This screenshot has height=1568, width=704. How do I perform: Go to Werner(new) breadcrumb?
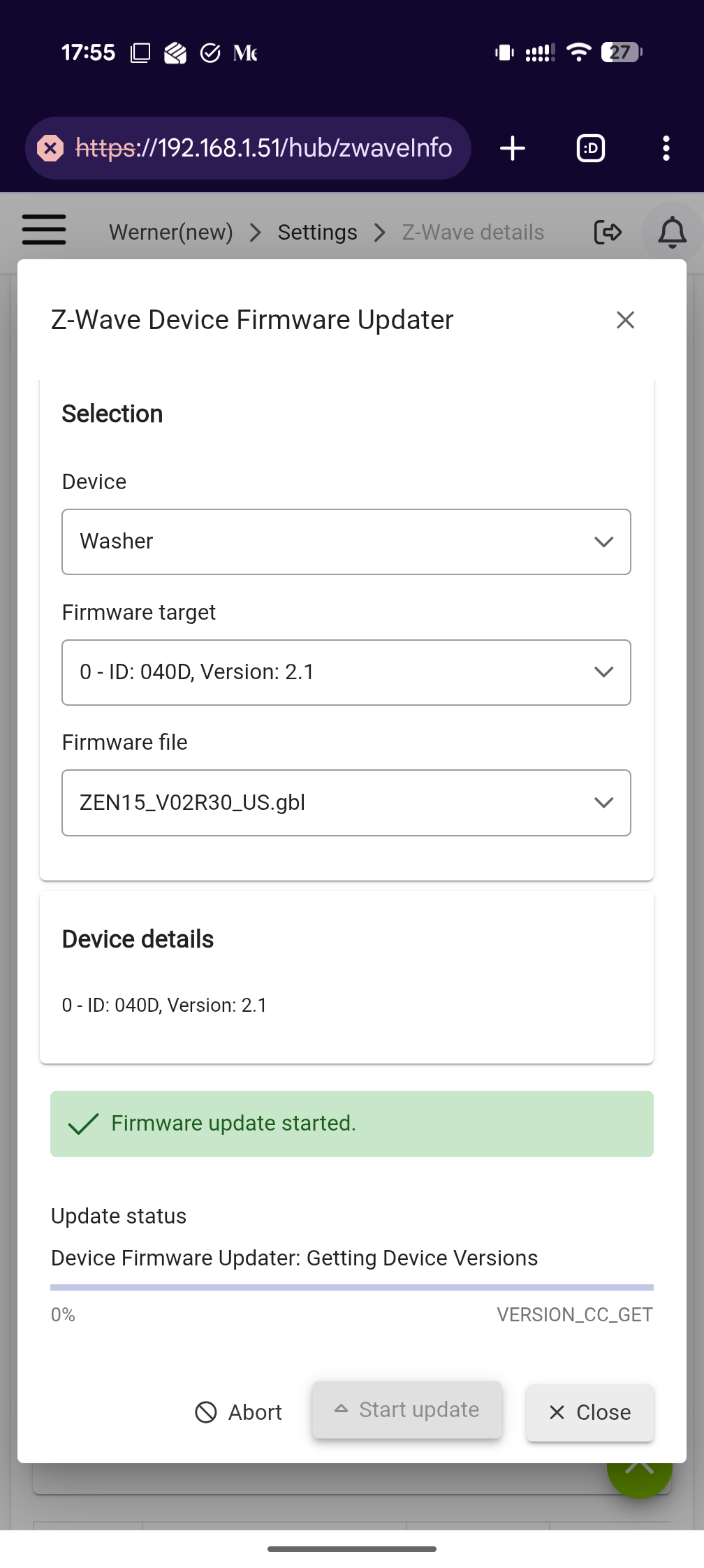[171, 232]
